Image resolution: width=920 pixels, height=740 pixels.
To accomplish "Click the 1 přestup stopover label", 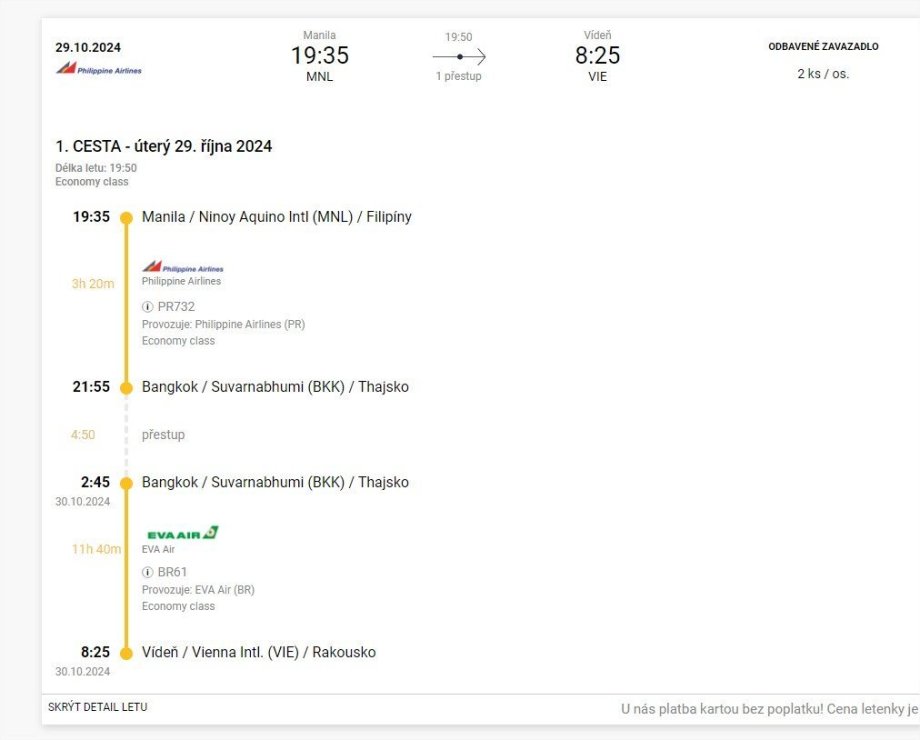I will pos(458,77).
